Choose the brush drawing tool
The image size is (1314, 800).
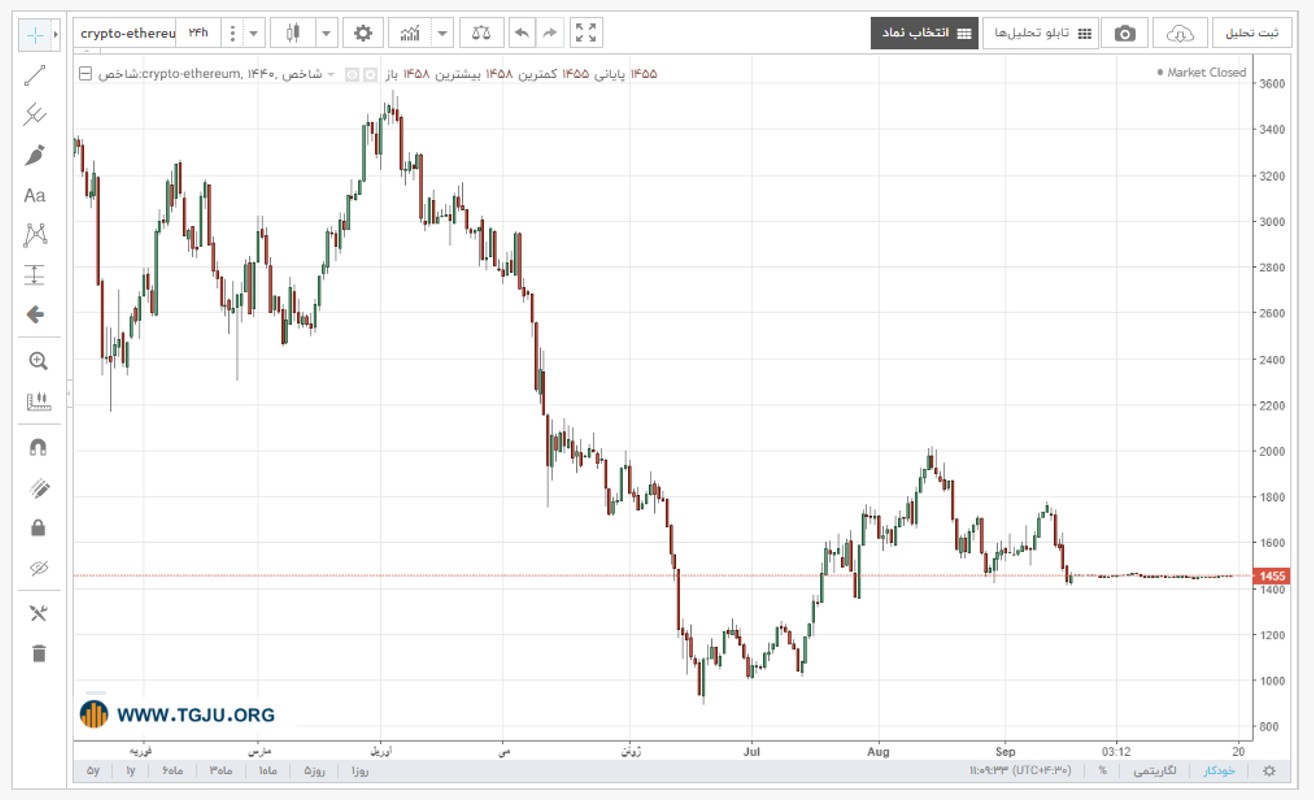click(35, 155)
